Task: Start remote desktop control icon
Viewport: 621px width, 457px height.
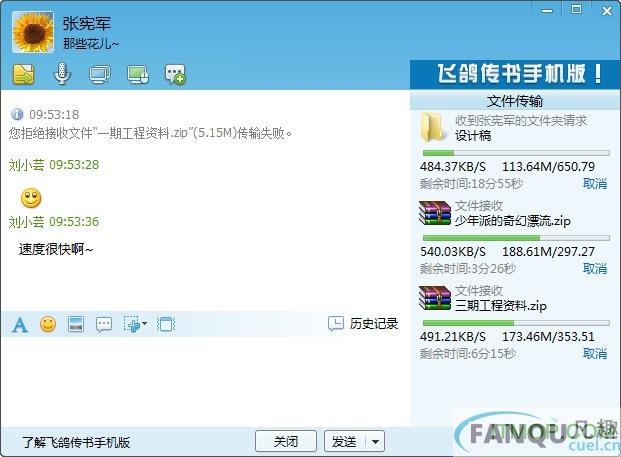Action: 138,74
